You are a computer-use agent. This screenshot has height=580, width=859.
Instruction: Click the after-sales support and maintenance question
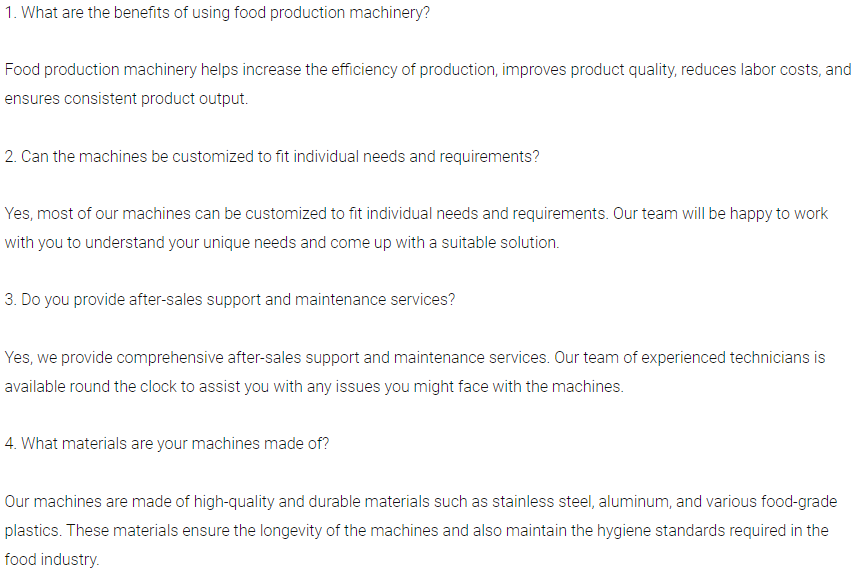tap(229, 299)
